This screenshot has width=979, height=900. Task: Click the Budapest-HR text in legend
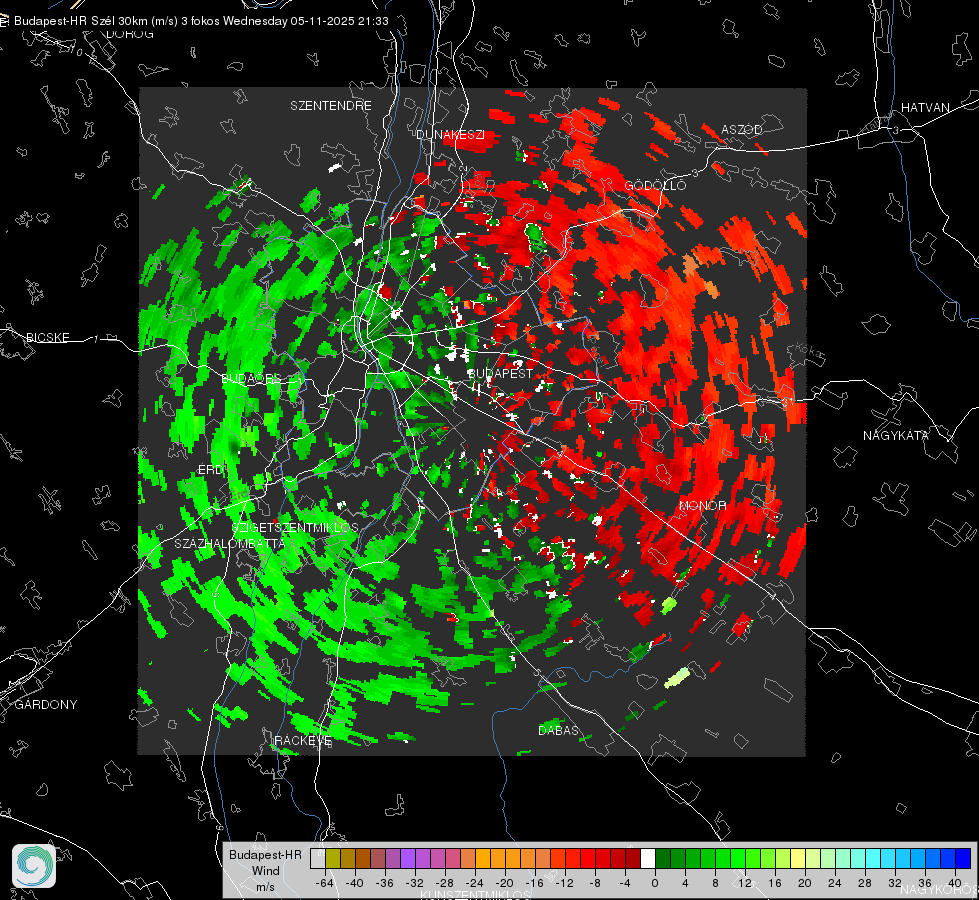point(265,855)
